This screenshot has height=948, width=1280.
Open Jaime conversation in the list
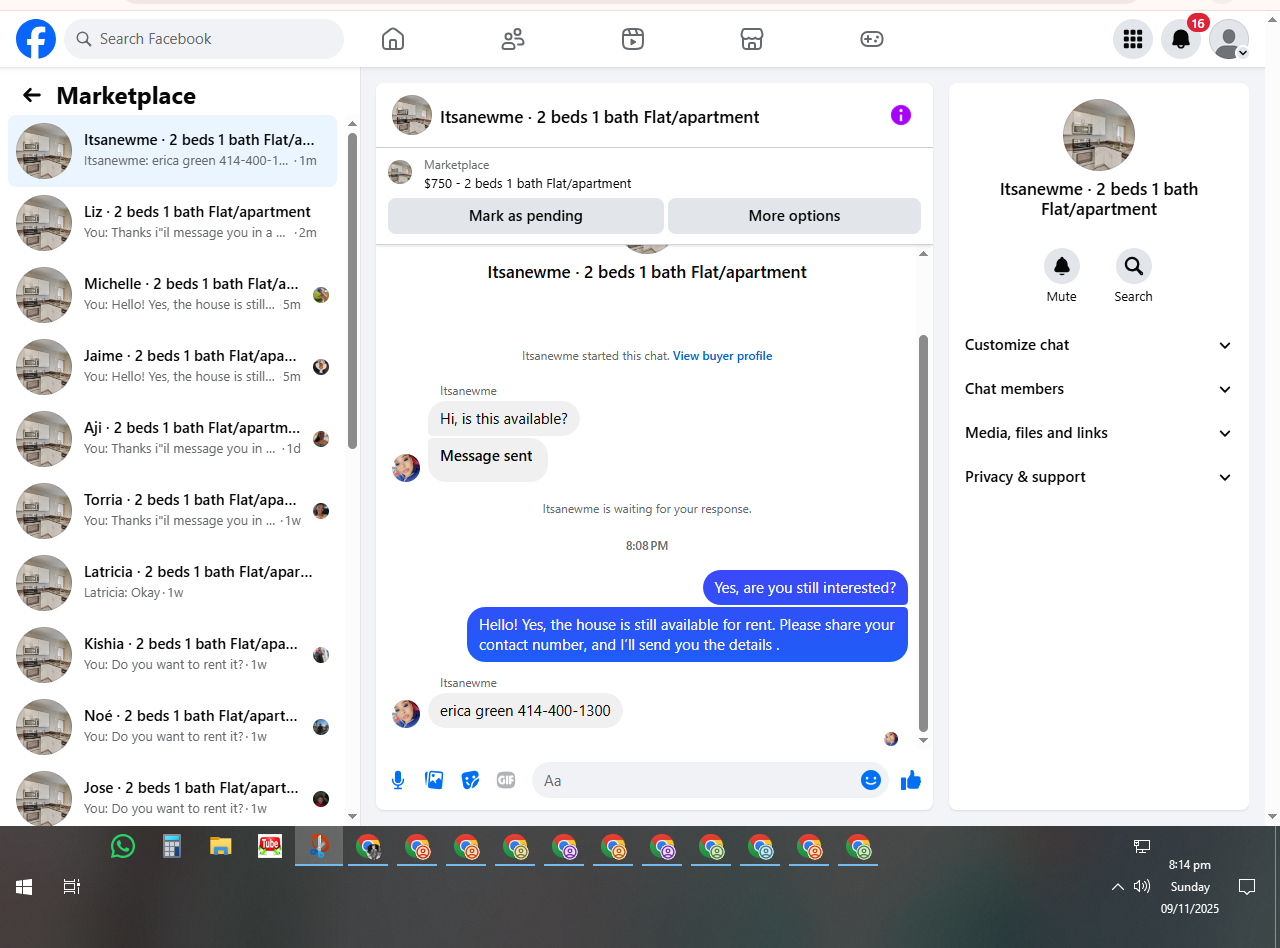click(172, 367)
